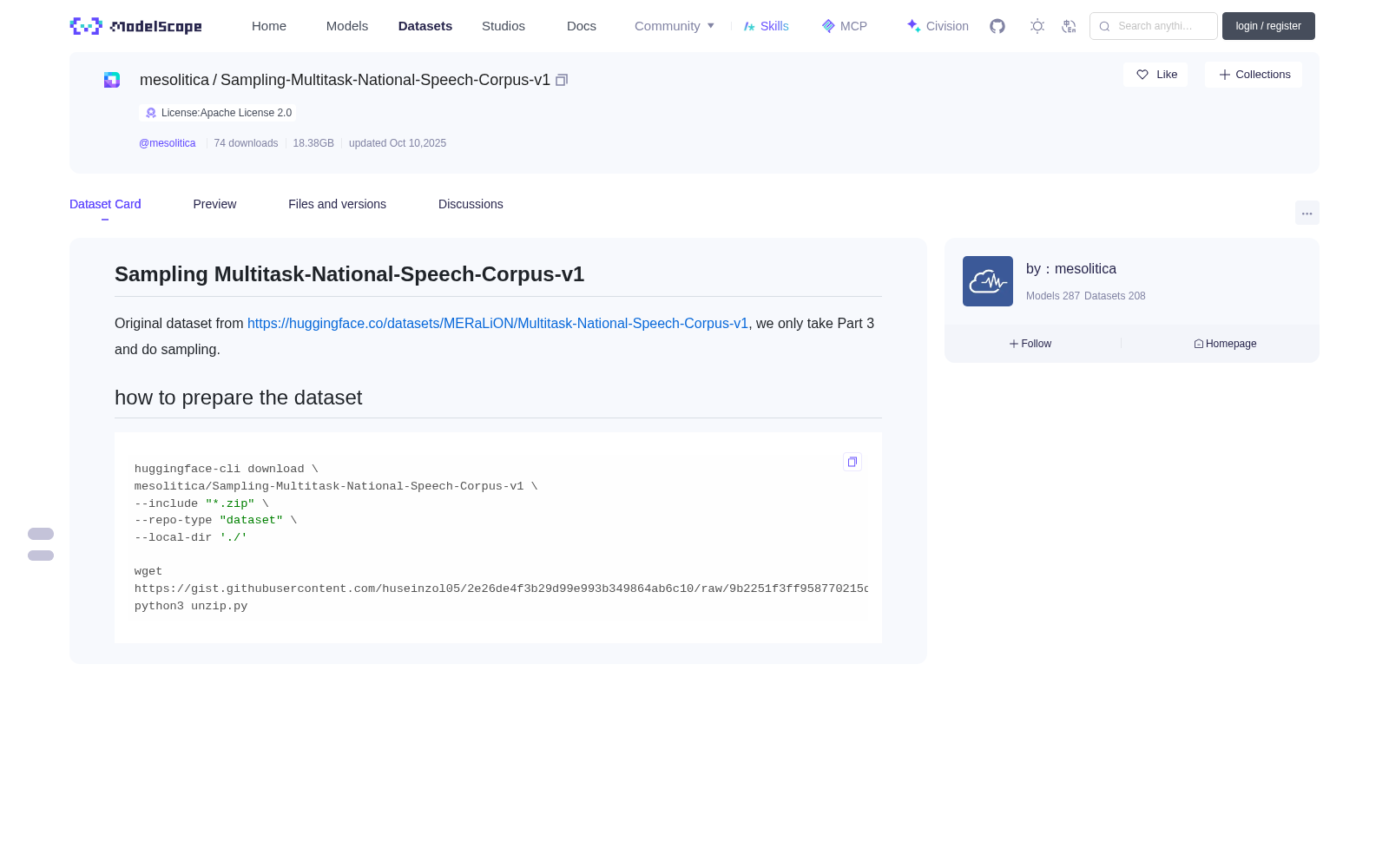Click the '74 downloads' text
The width and height of the screenshot is (1389, 868).
(x=246, y=143)
